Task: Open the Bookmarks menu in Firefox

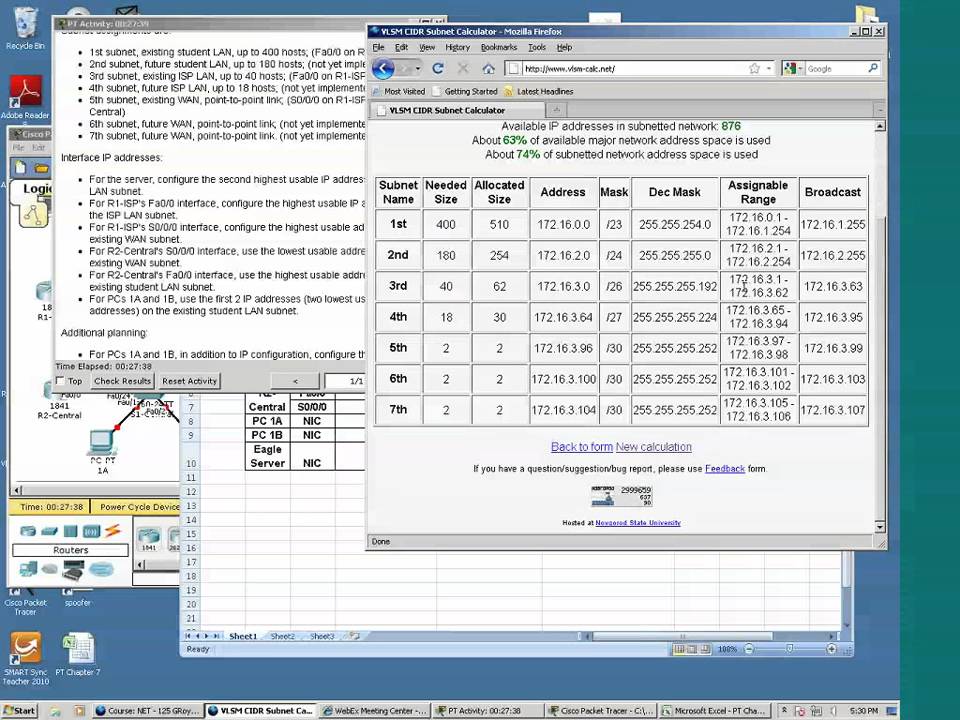Action: click(498, 47)
